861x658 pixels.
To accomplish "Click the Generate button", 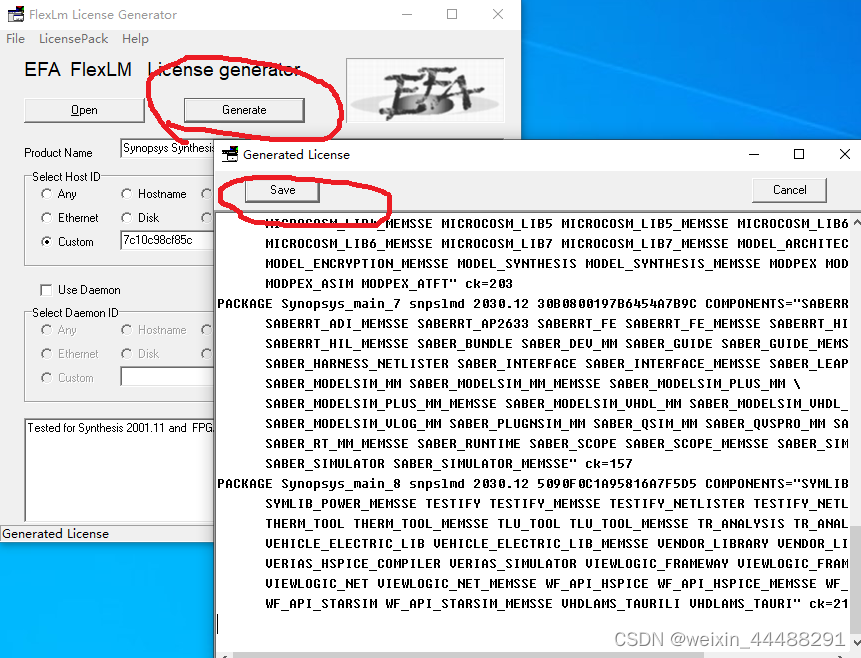I will [244, 110].
